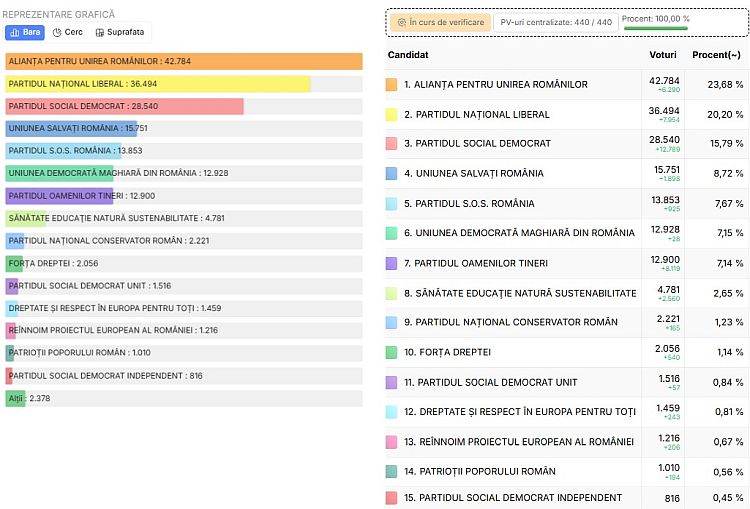The height and width of the screenshot is (509, 750).
Task: Select the table row '1. ALIANȚA PENTRU UNIREA ROMÂNILOR'
Action: [x=567, y=85]
